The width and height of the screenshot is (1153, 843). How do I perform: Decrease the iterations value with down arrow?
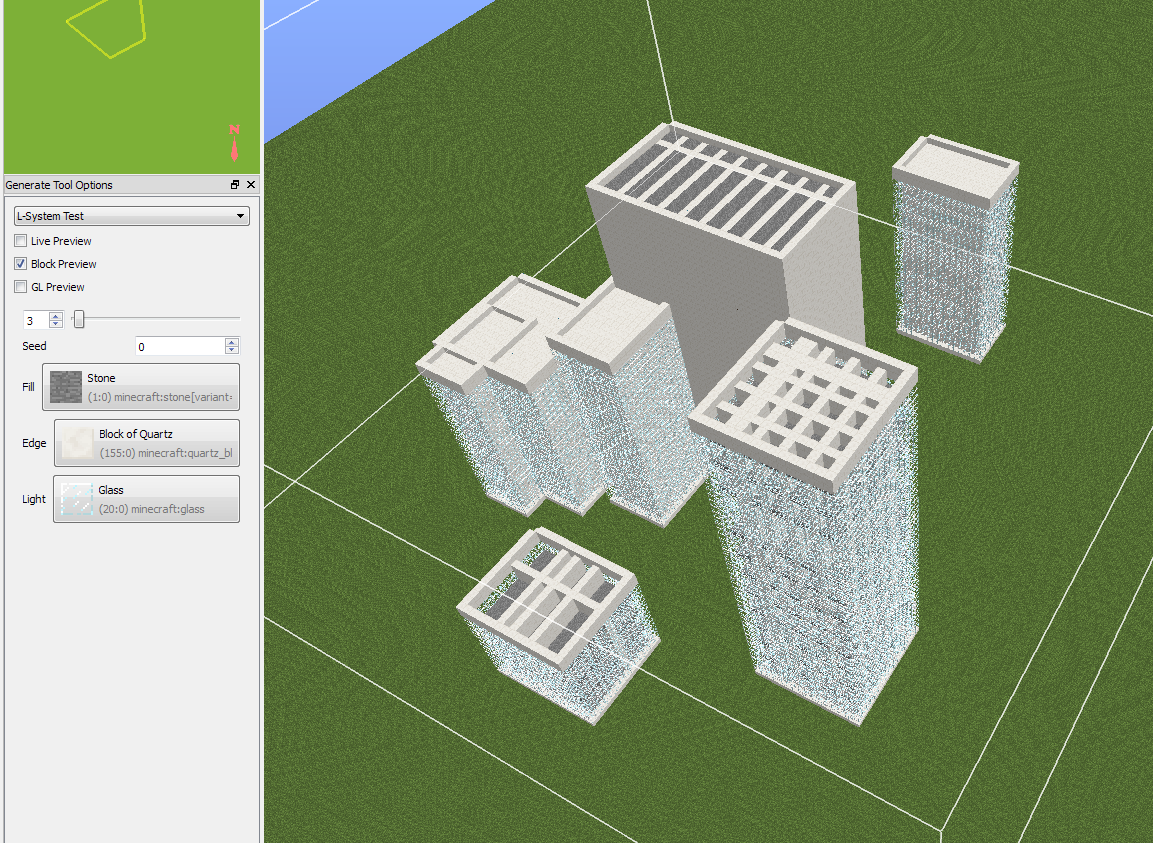(56, 324)
